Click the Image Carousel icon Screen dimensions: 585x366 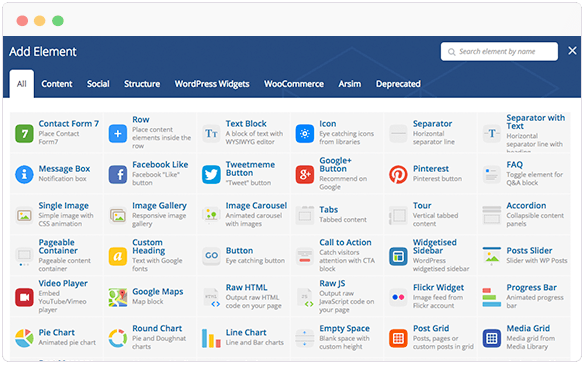212,215
